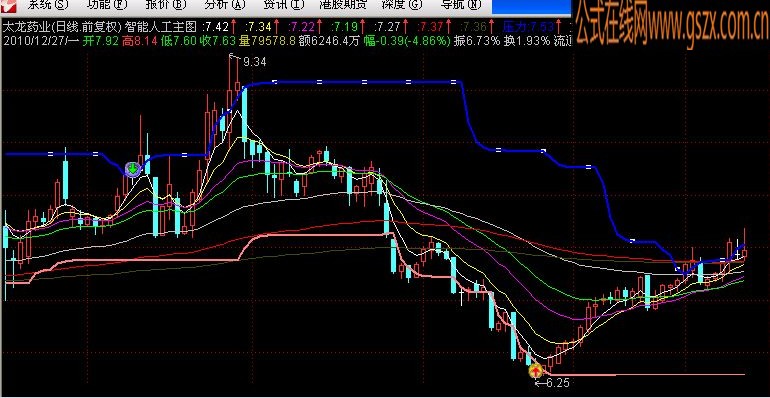Open the 功能(F) menu
770x398 pixels.
(106, 5)
